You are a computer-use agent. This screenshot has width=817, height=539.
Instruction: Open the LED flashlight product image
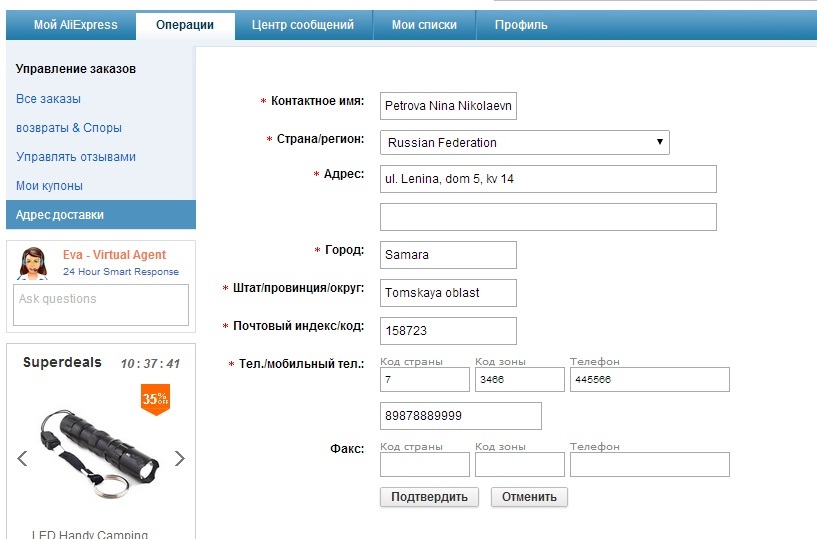coord(100,450)
